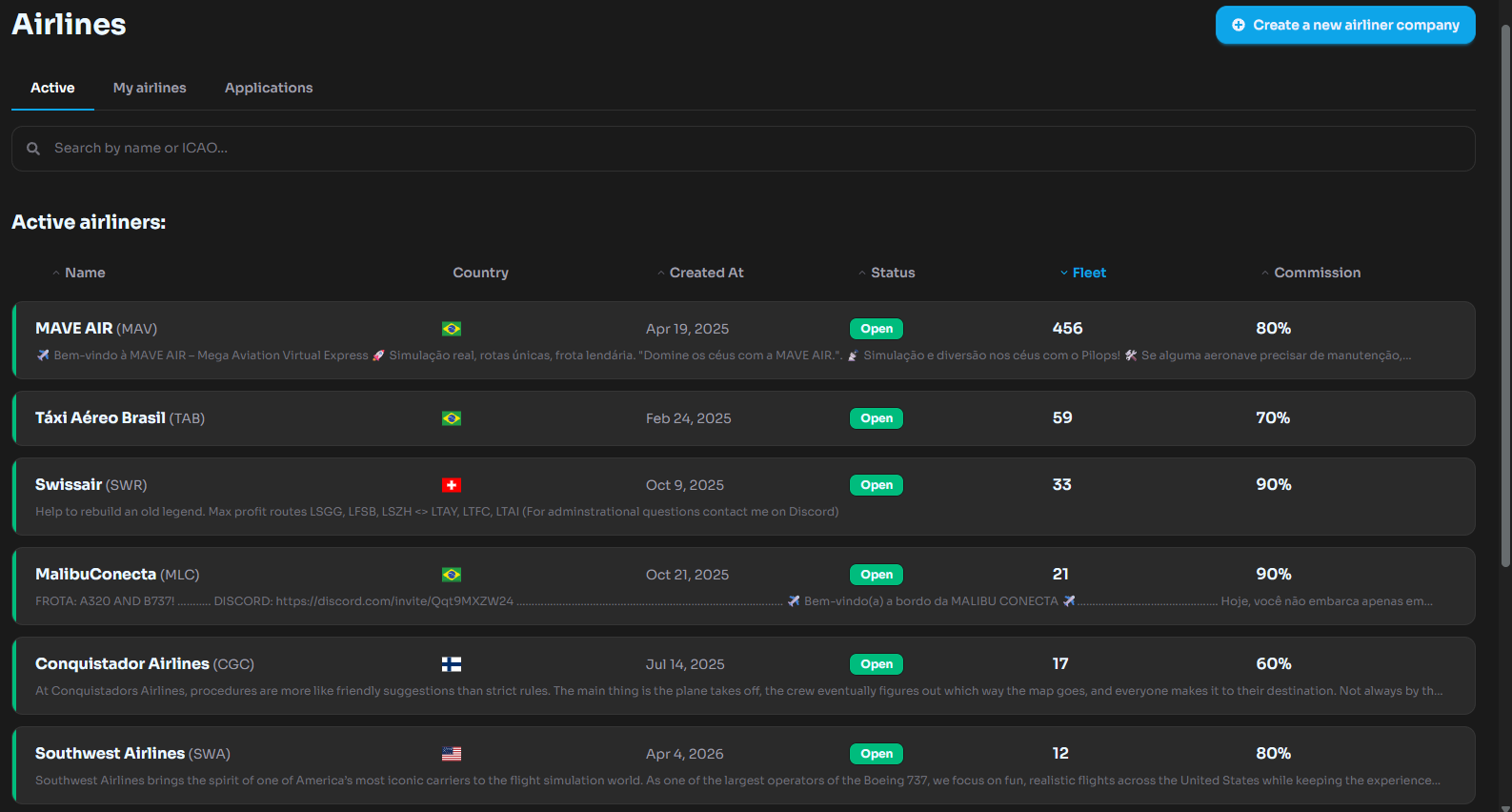1512x812 pixels.
Task: Open the Swissair airline
Action: pyautogui.click(x=743, y=497)
